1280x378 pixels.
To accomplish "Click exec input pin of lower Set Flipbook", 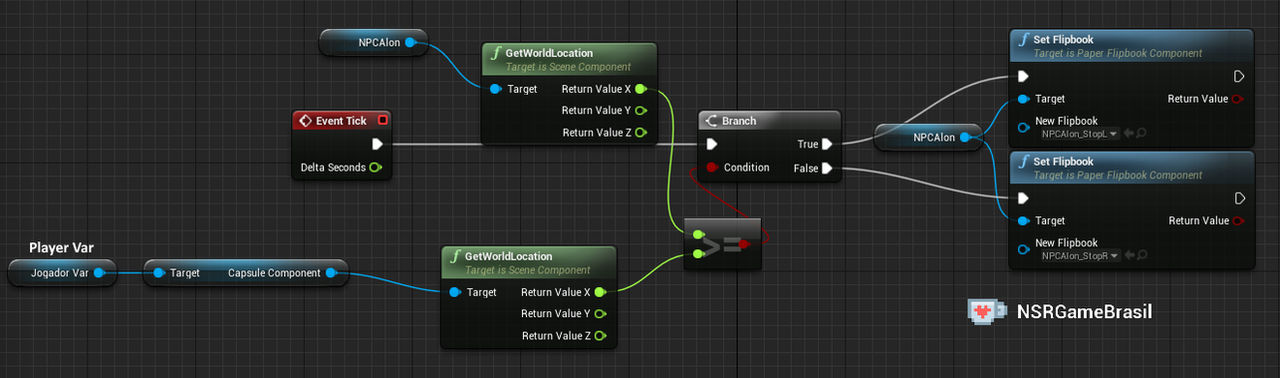I will tap(1023, 198).
